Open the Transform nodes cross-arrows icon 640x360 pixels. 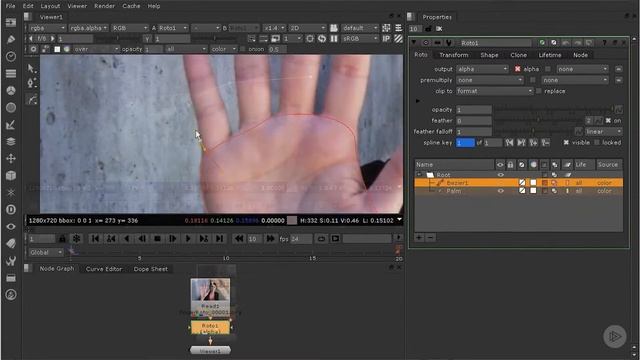point(11,158)
